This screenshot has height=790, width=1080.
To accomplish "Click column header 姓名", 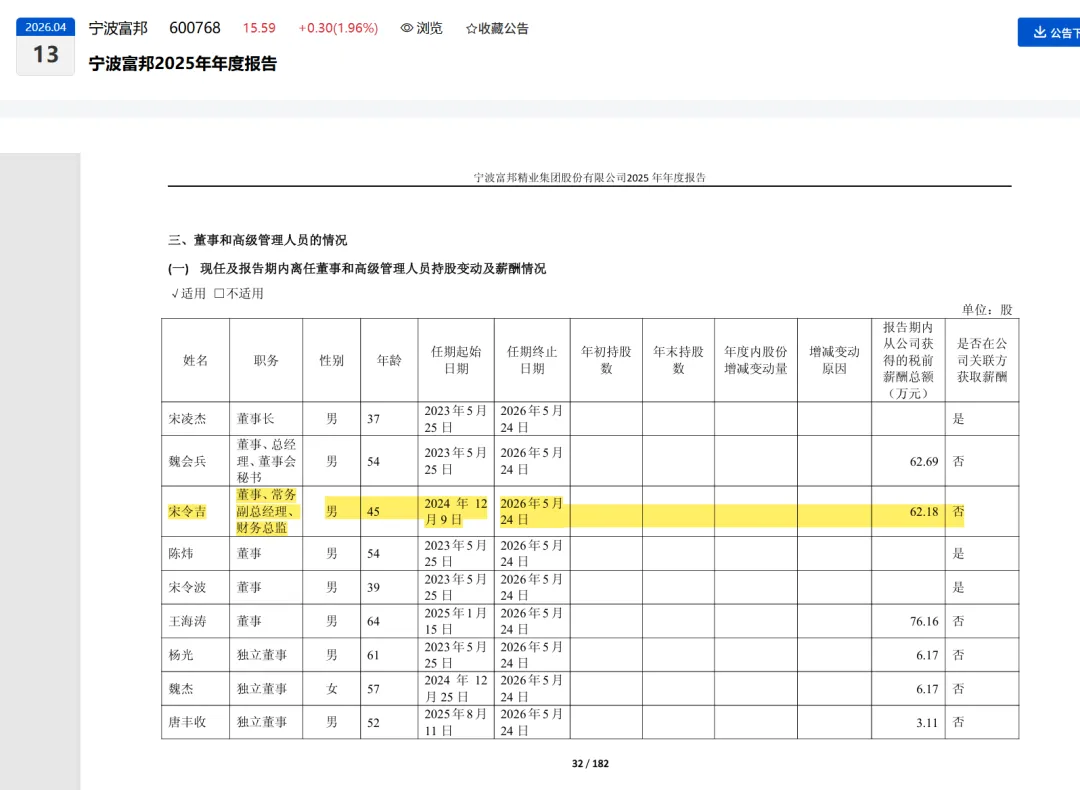I will click(x=196, y=360).
